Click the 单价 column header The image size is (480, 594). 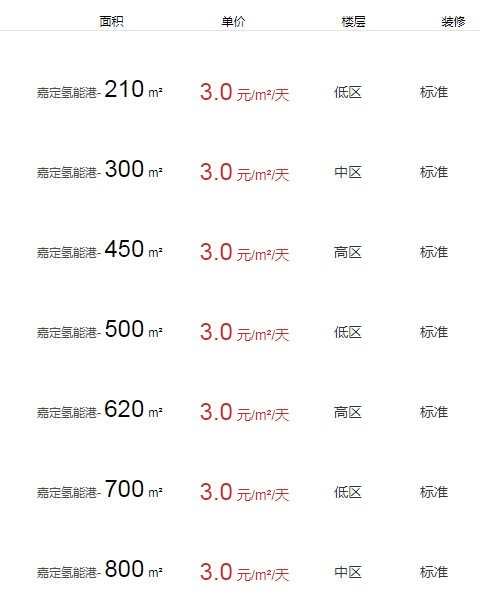233,22
